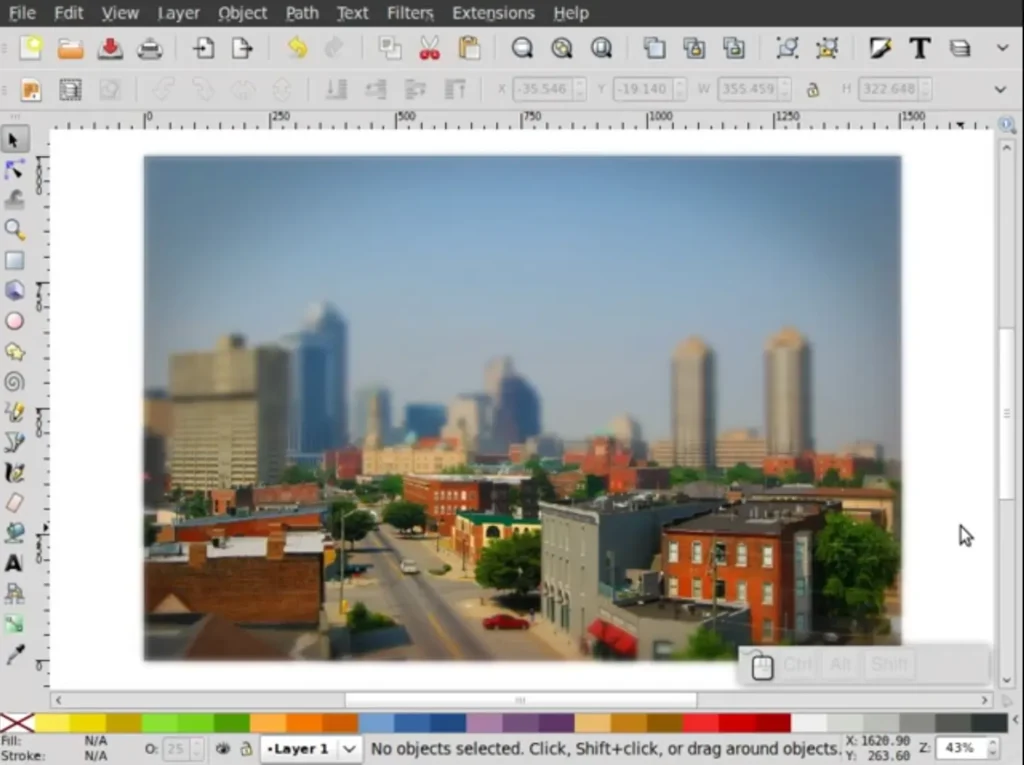Click the zoom percentage field
This screenshot has width=1024, height=765.
(x=960, y=748)
